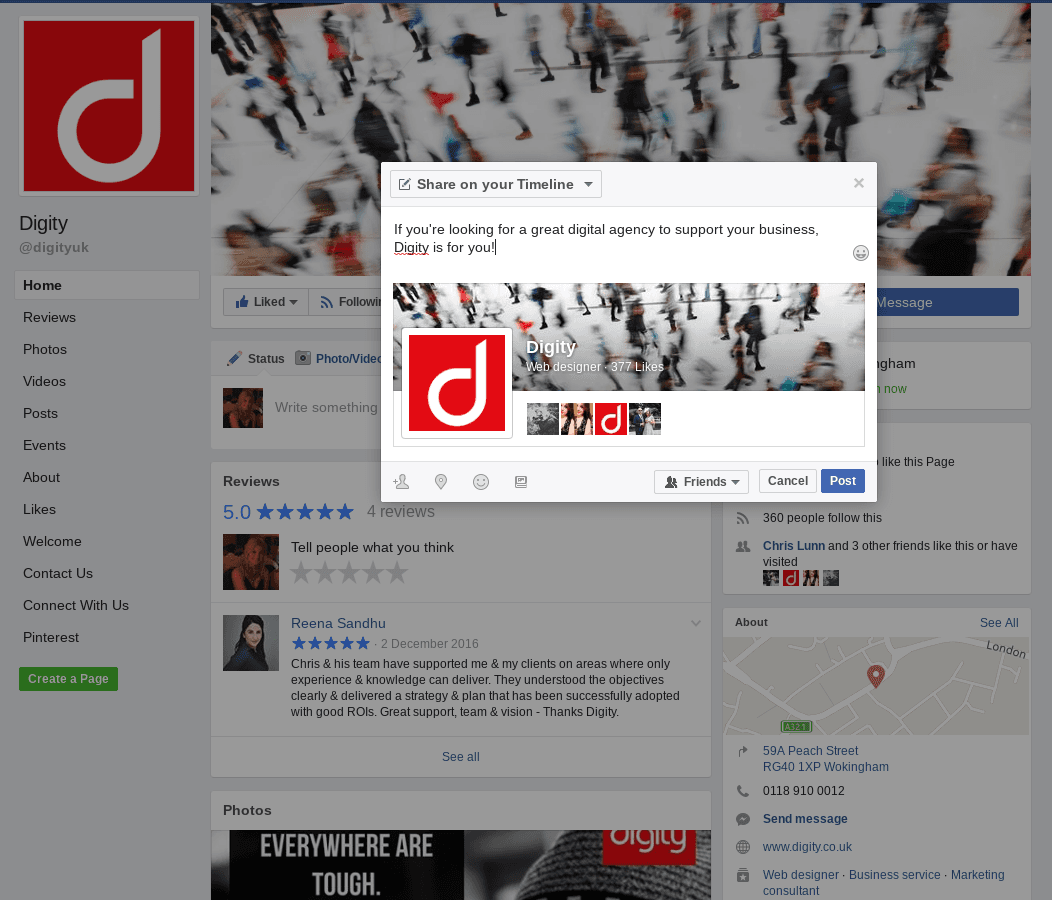
Task: Open Connect With Us in sidebar
Action: point(76,605)
